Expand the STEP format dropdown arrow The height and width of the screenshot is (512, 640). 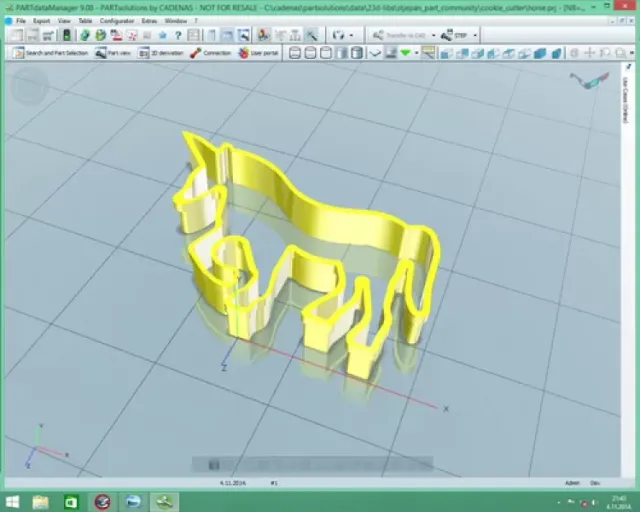click(x=475, y=36)
